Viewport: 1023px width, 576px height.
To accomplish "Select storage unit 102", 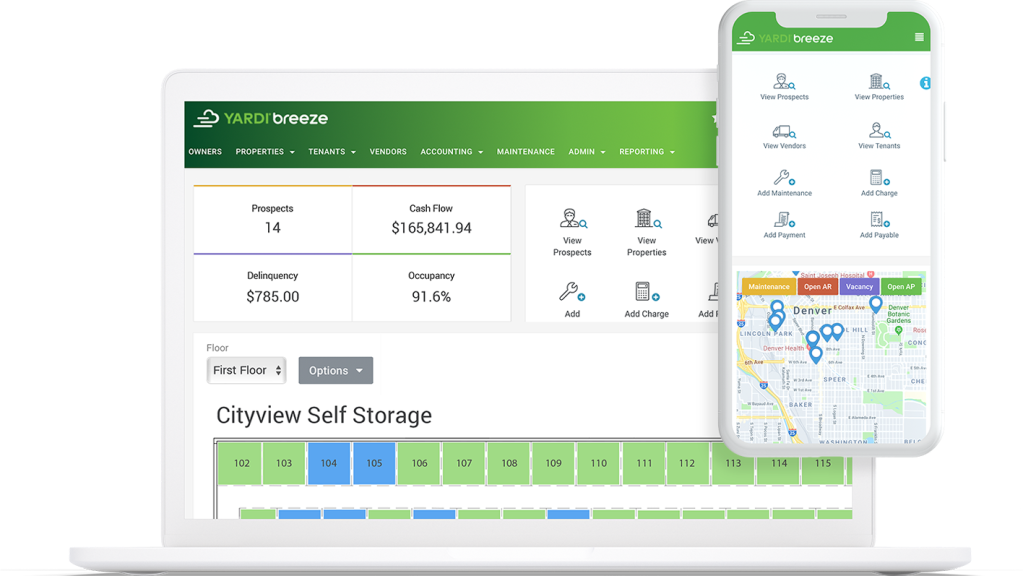I will (x=240, y=463).
